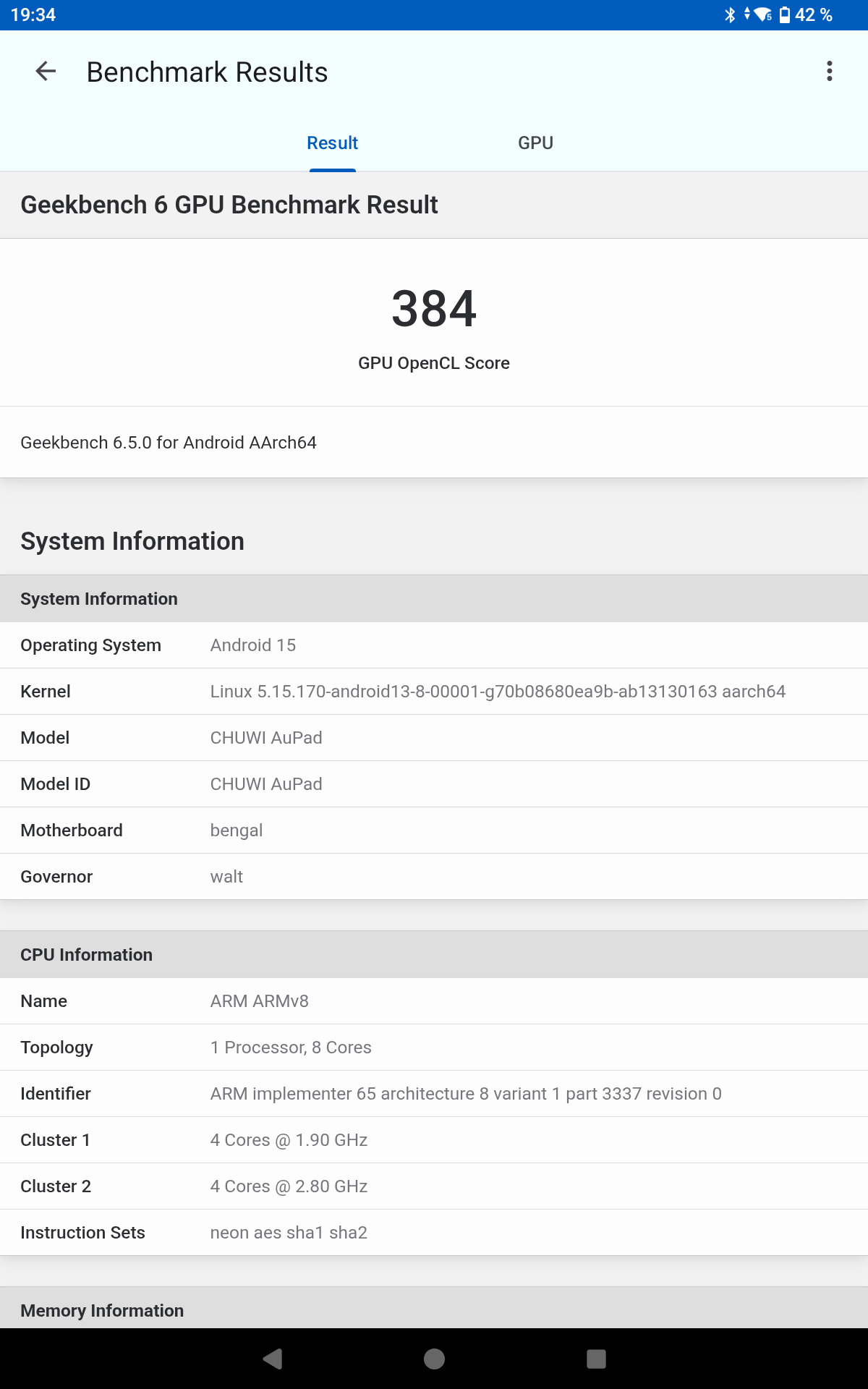The height and width of the screenshot is (1389, 868).
Task: Tap the Identifier row label
Action: 56,1094
